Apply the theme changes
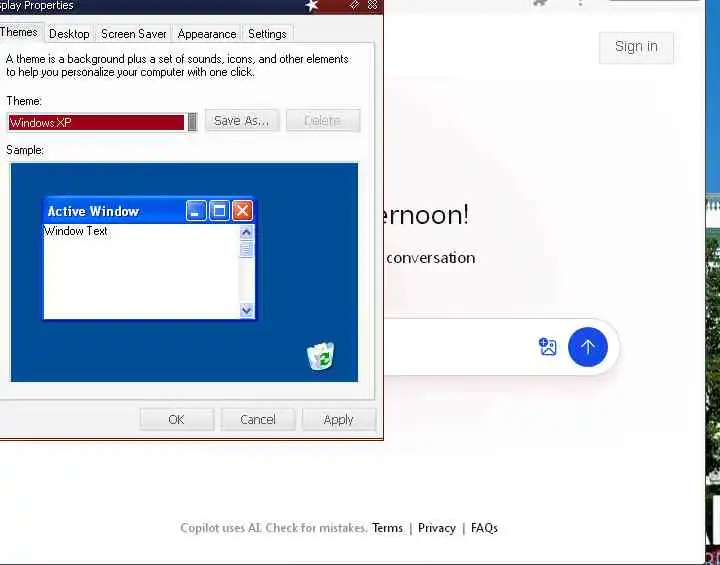The image size is (720, 565). coord(339,419)
